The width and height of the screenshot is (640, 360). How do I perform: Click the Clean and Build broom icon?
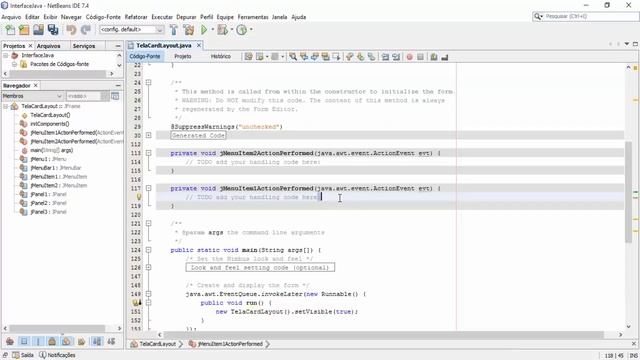(x=189, y=30)
